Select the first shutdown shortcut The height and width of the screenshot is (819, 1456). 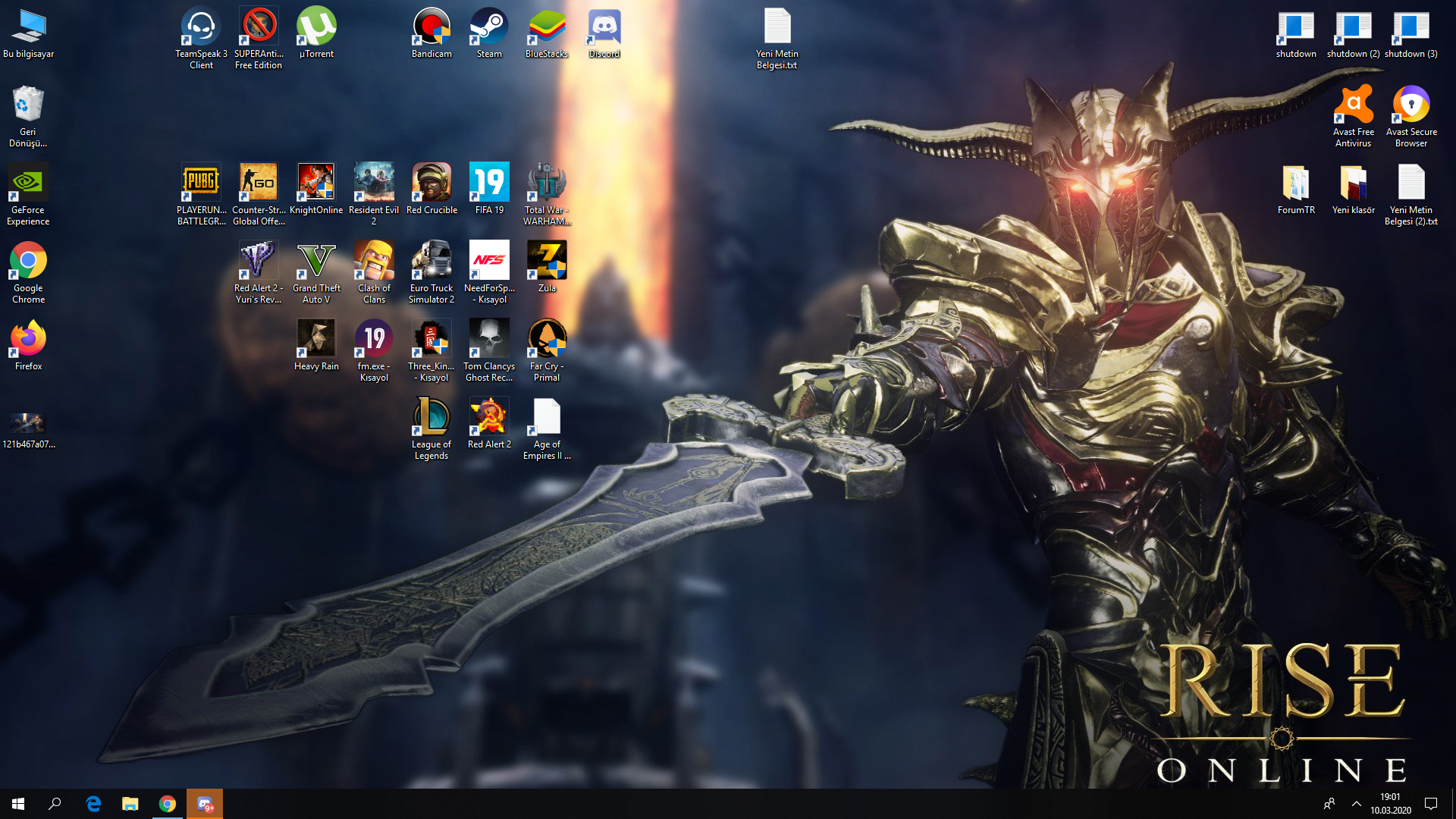coord(1297,33)
